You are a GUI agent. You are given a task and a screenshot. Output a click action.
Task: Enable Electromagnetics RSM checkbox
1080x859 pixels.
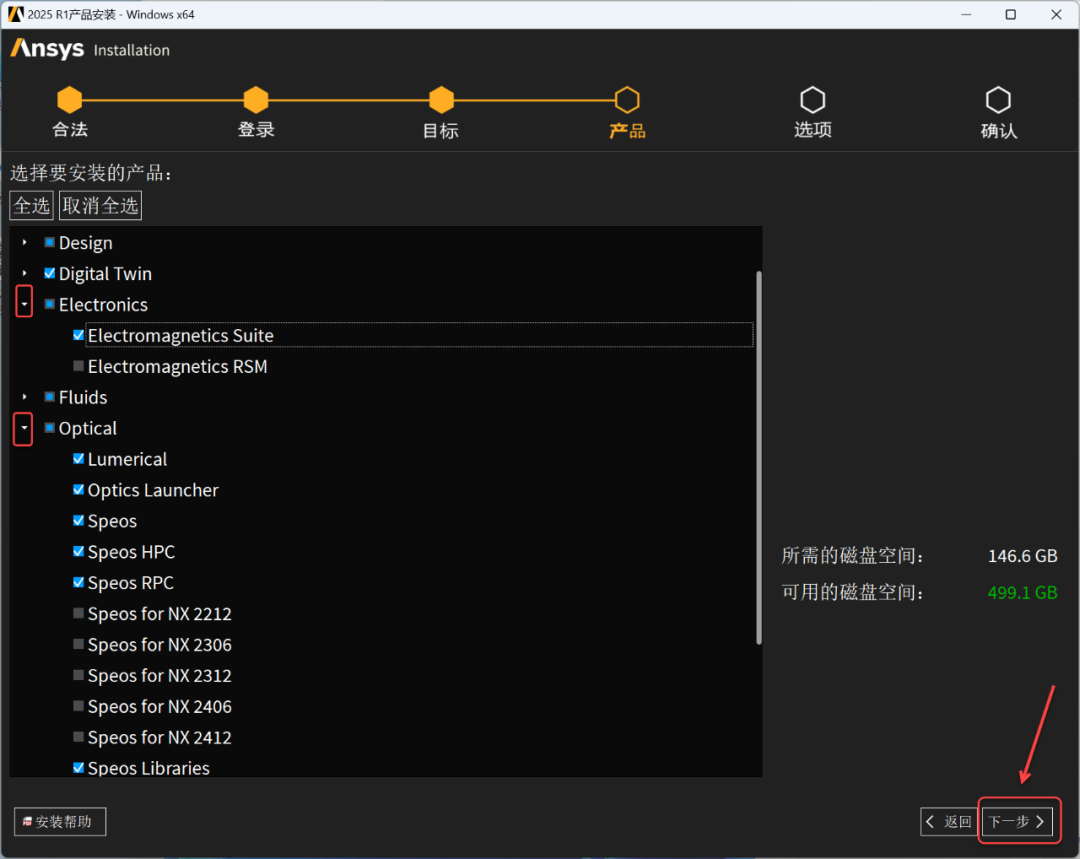pyautogui.click(x=79, y=366)
